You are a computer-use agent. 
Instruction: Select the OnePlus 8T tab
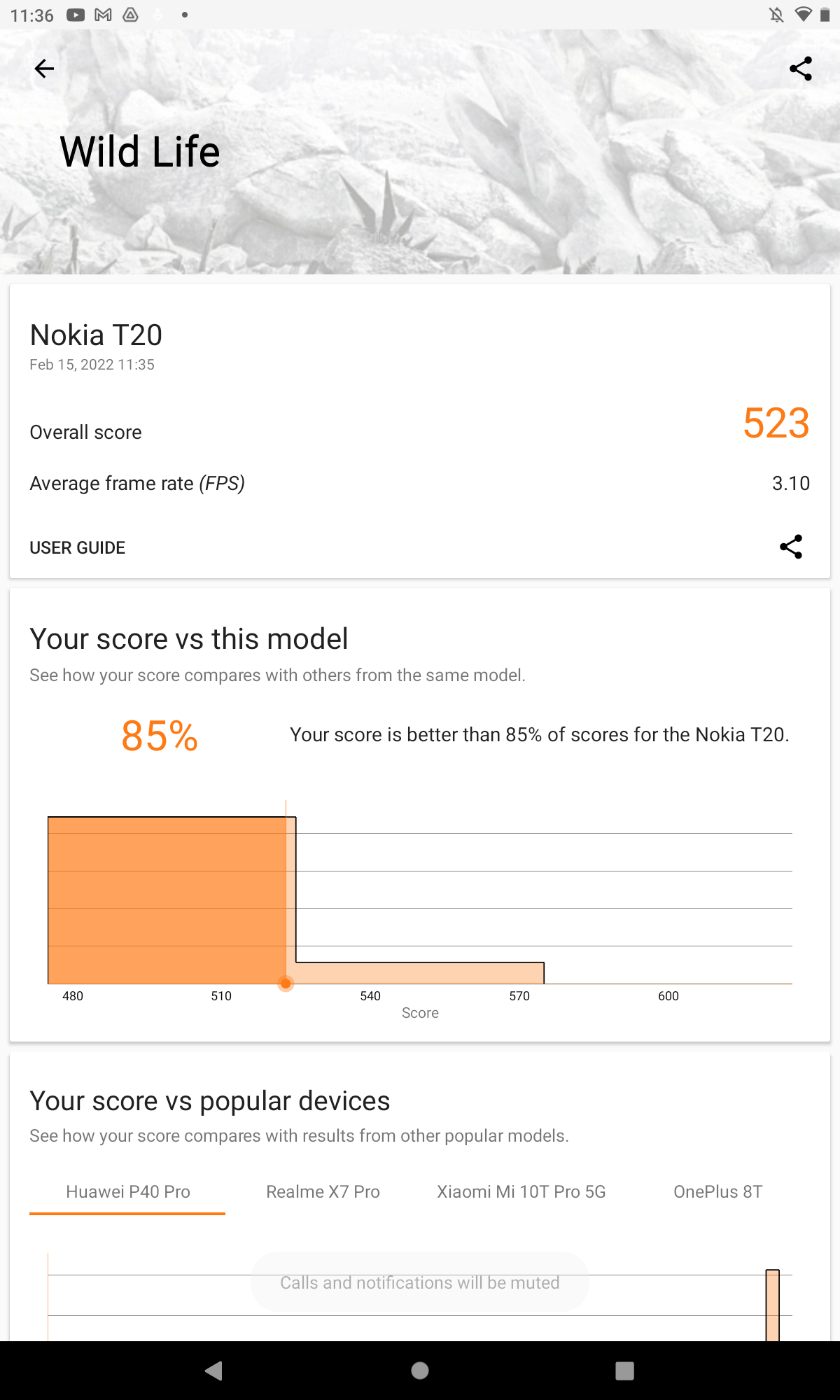717,1191
